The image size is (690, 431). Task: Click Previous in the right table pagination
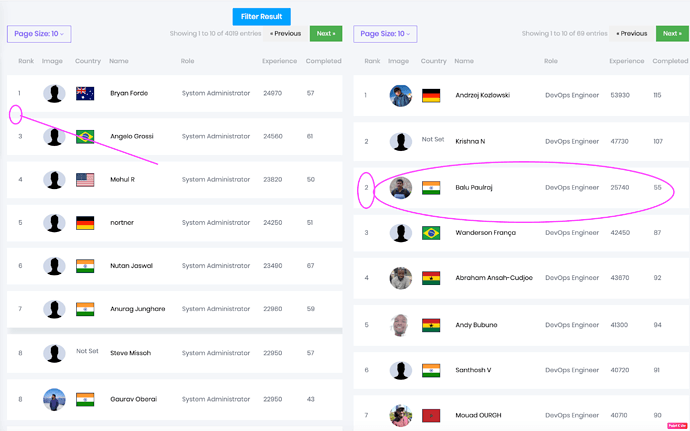[631, 34]
